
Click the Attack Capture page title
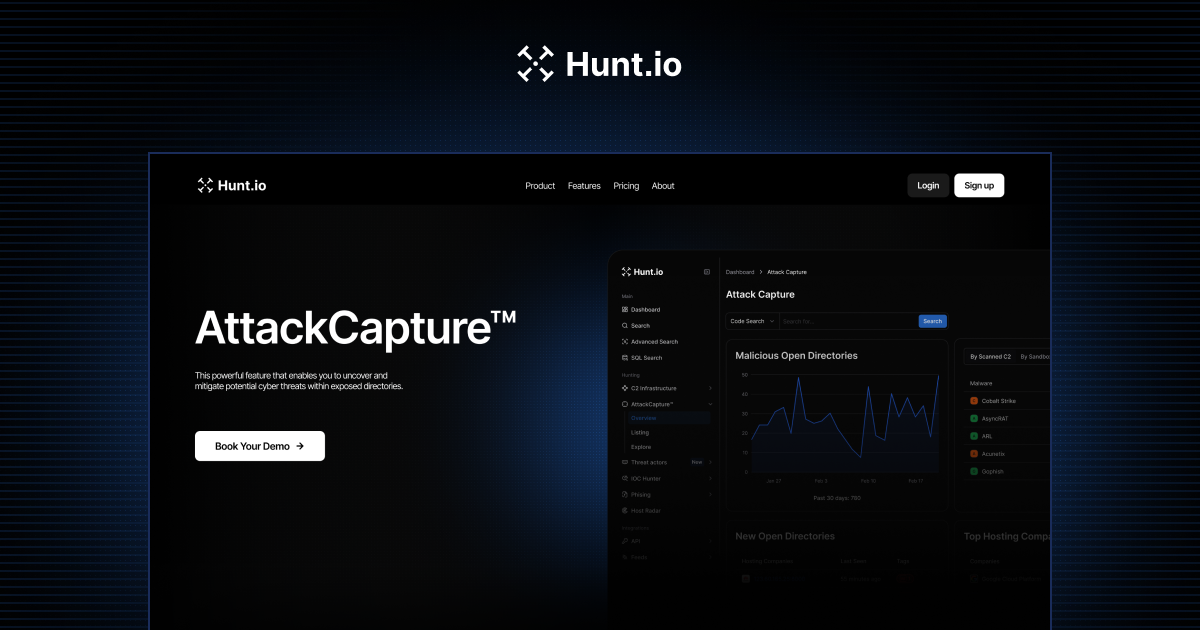tap(760, 294)
